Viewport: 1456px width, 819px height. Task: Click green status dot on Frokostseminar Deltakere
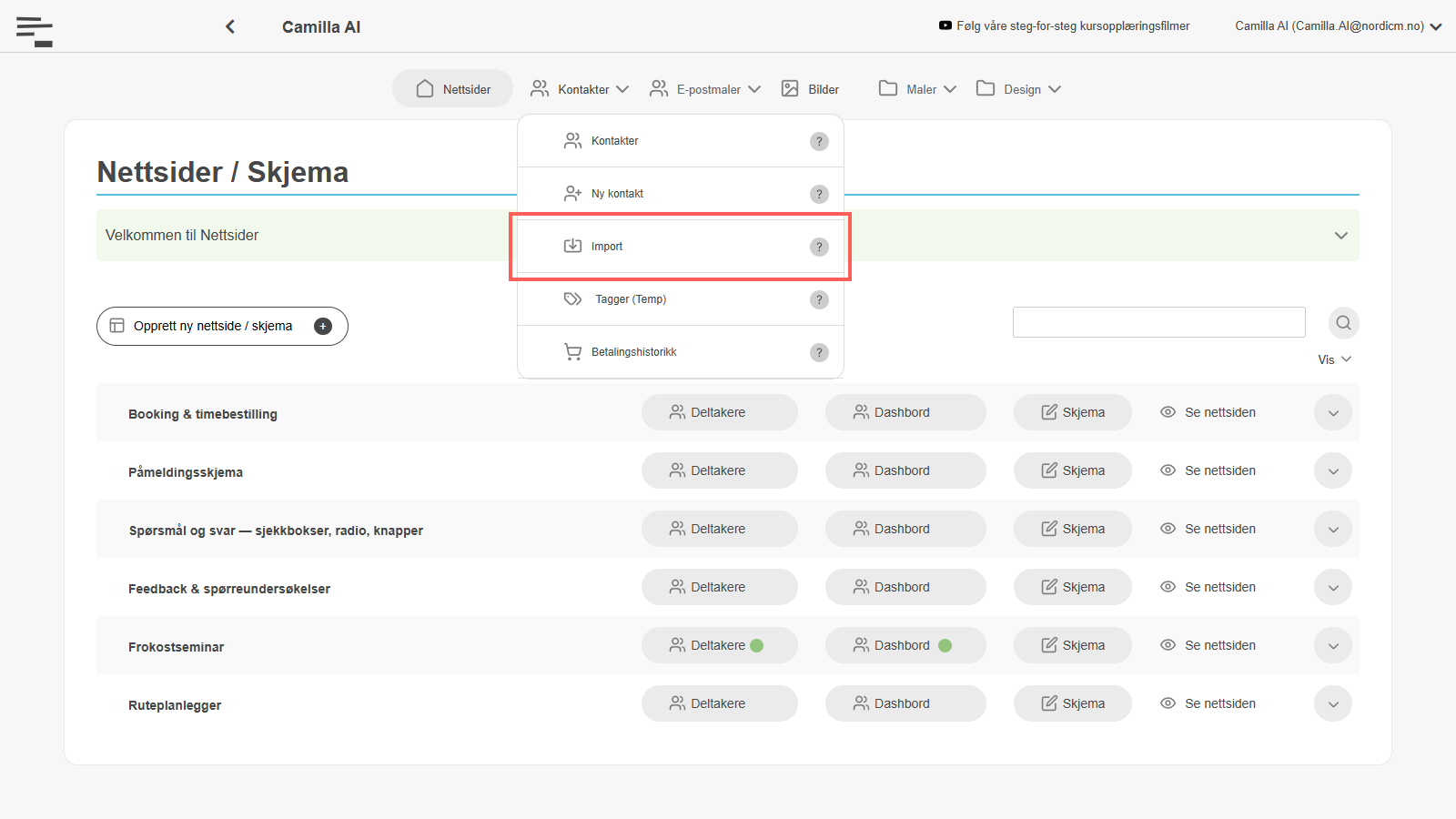coord(756,645)
